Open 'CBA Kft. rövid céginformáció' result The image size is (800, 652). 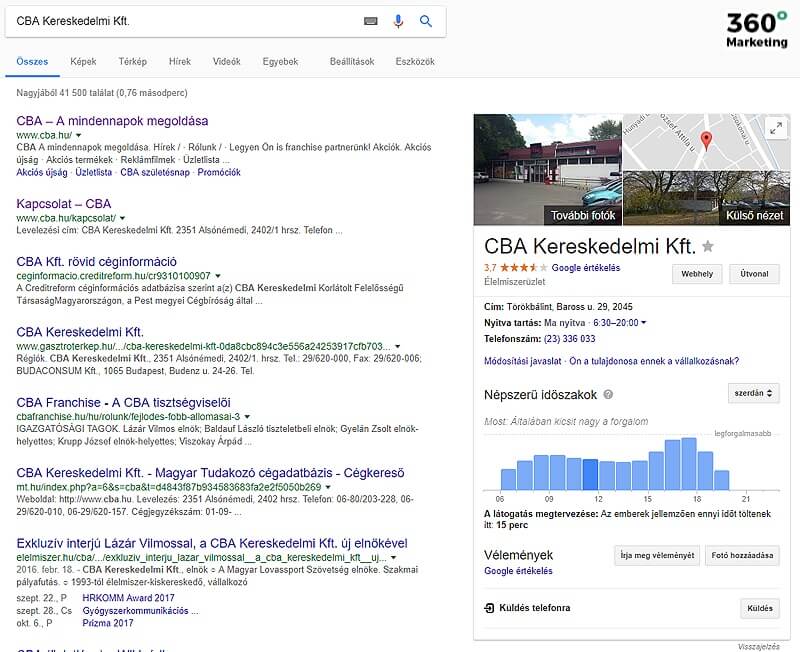[96, 262]
